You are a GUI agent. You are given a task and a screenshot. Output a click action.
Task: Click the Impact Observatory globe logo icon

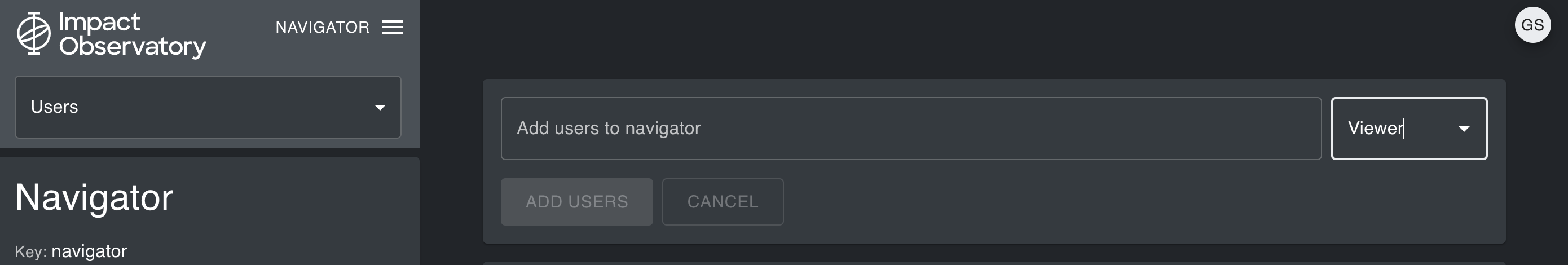(33, 33)
